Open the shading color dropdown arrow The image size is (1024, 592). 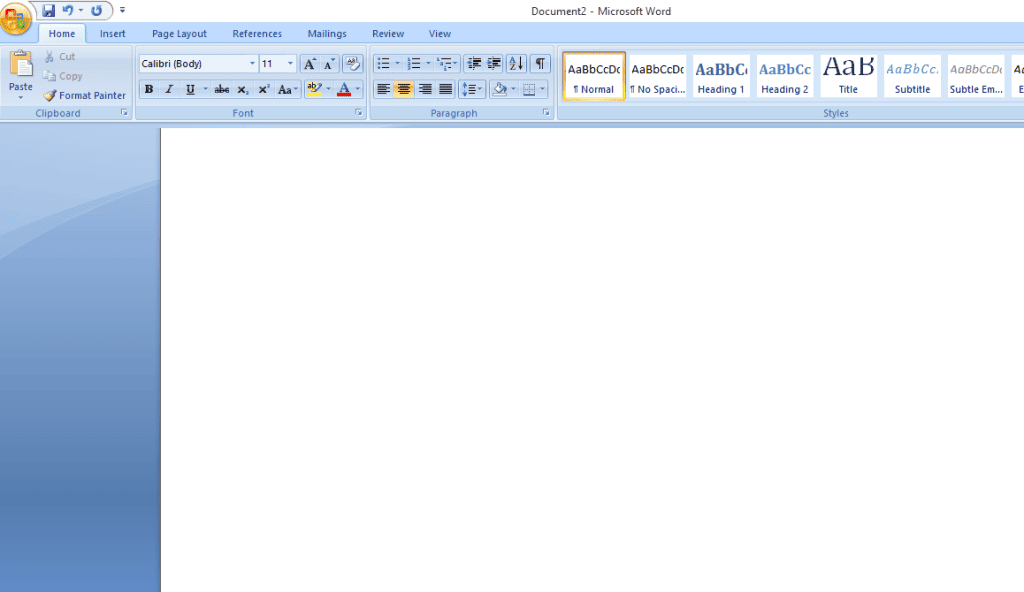(x=513, y=90)
